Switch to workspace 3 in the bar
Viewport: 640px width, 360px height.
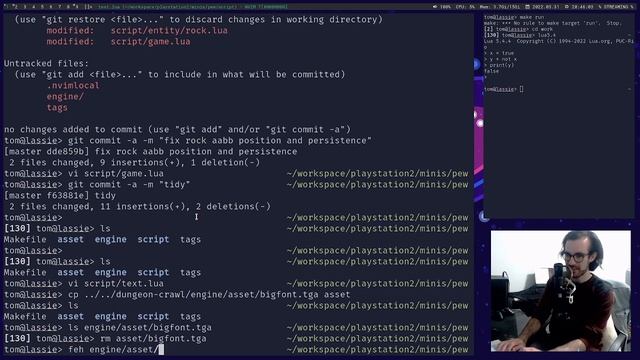[25, 7]
